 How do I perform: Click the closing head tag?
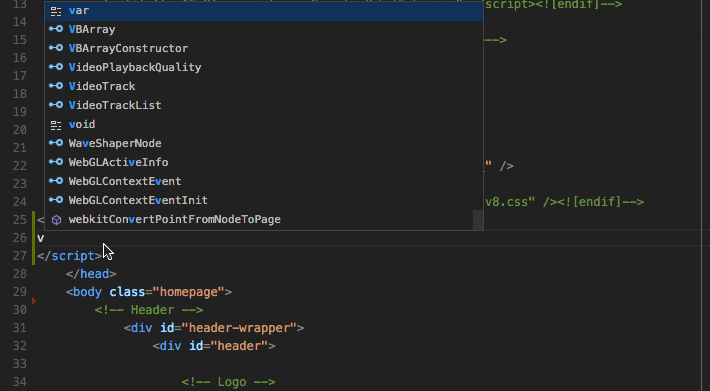click(x=91, y=274)
